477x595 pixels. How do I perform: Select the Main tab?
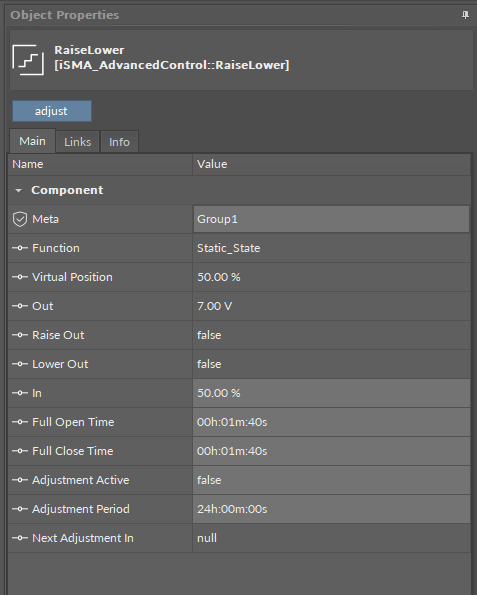pyautogui.click(x=32, y=141)
